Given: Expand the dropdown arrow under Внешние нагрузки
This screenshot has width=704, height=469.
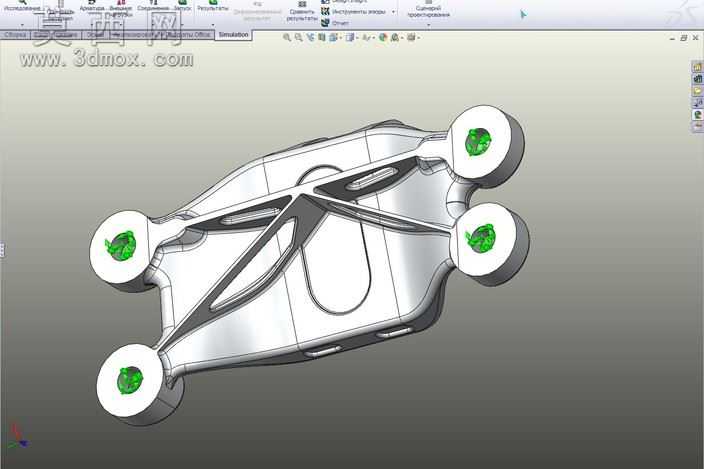Looking at the screenshot, I should (x=121, y=25).
